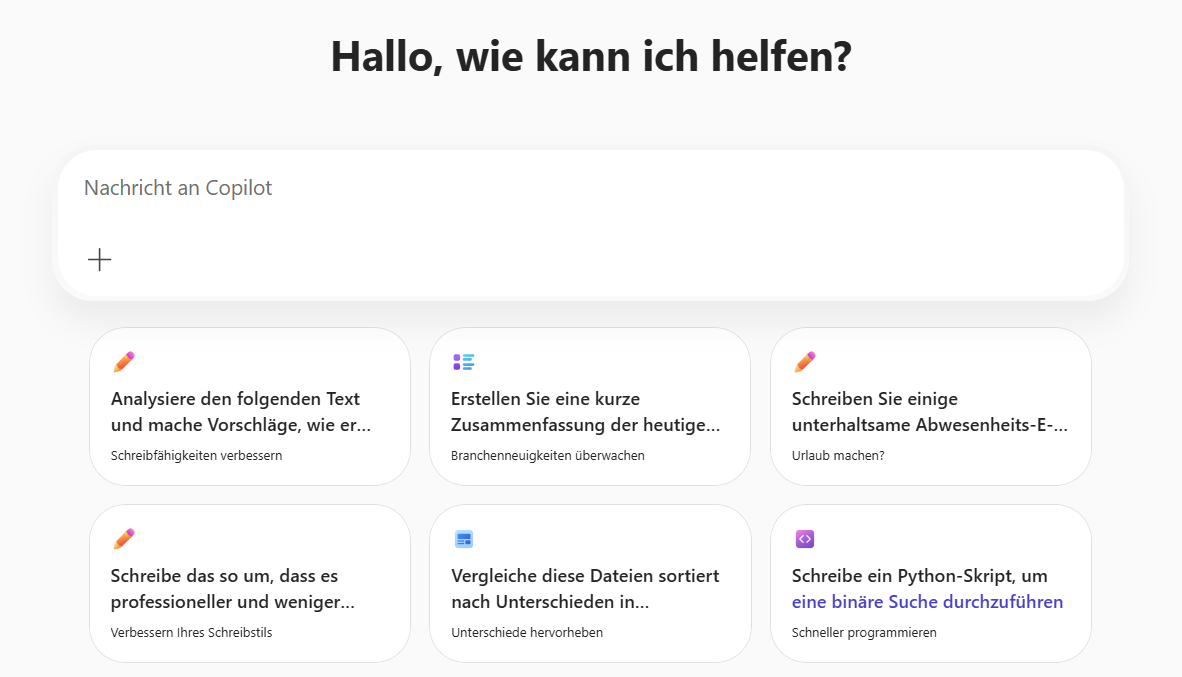Select 'Schreibe das so um, dass es' prompt title
The height and width of the screenshot is (677, 1182).
232,589
